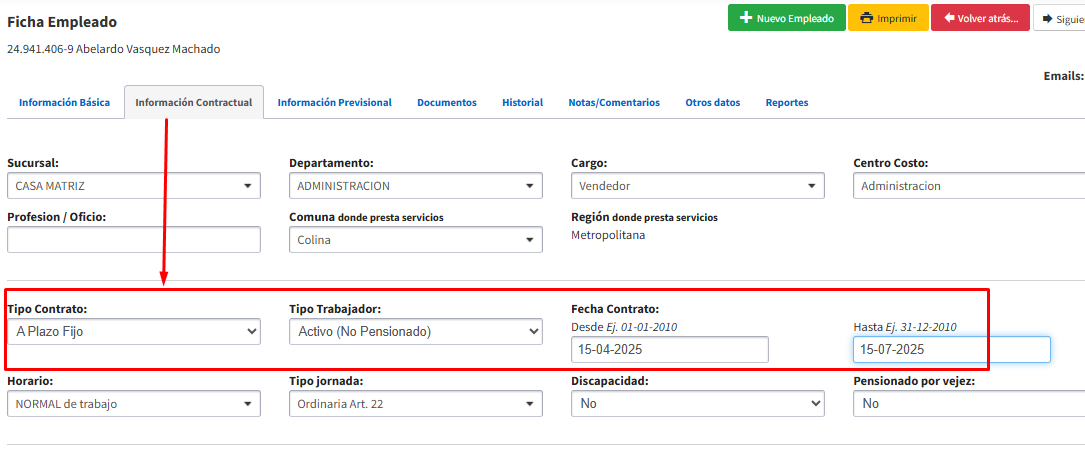Open the Tipo jornada dropdown

(416, 404)
